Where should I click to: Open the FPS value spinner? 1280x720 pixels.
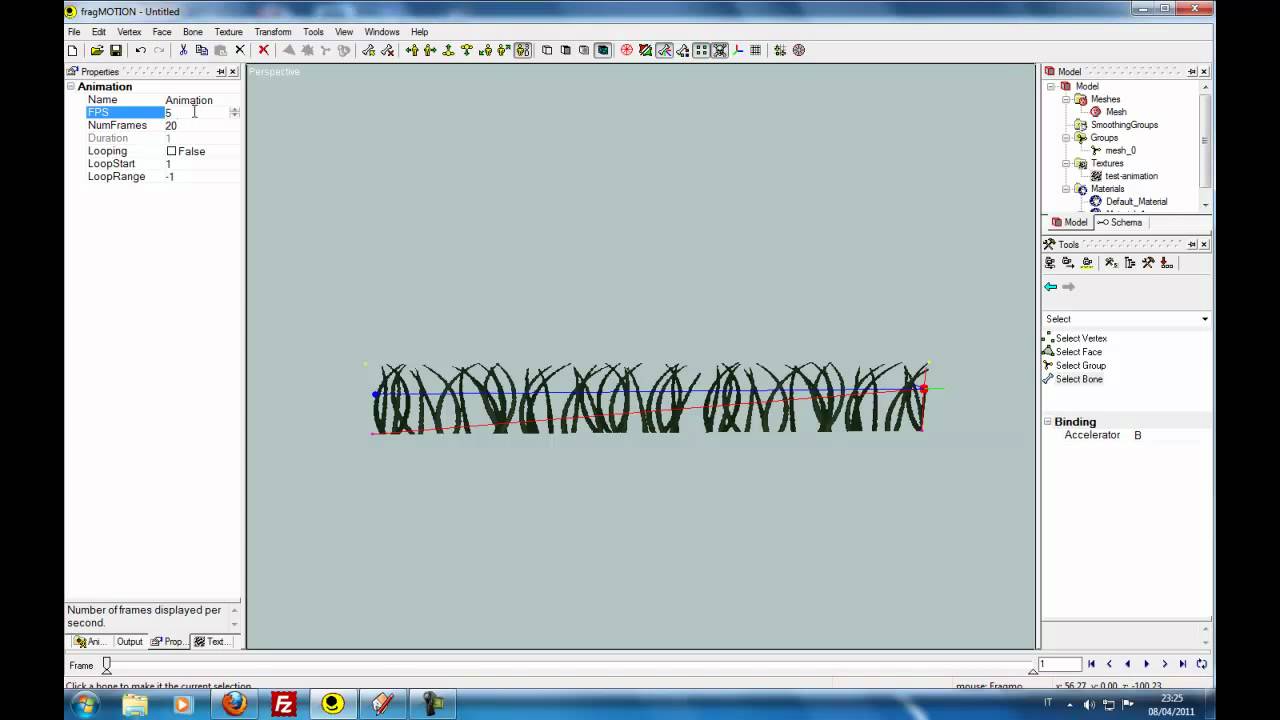(234, 113)
